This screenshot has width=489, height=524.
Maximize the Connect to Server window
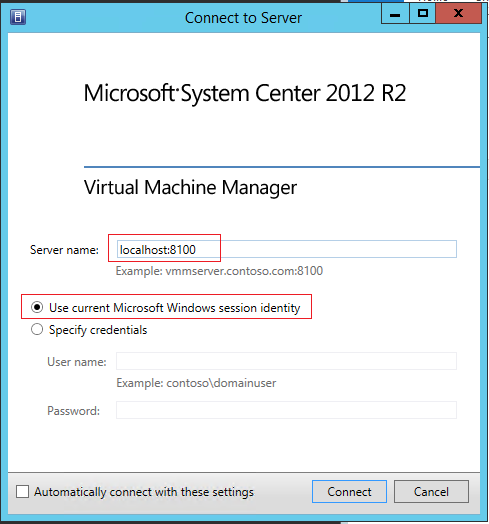423,14
